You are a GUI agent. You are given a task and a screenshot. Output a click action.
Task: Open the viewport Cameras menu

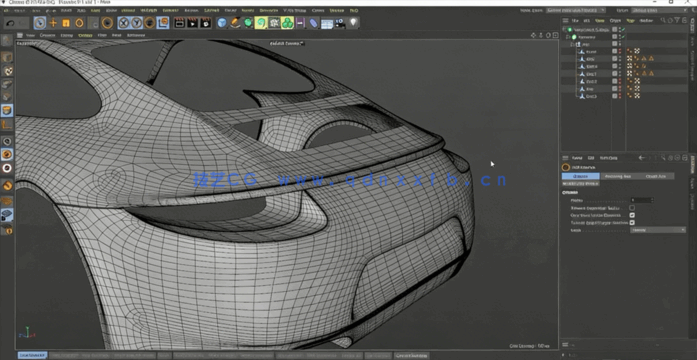[x=48, y=35]
